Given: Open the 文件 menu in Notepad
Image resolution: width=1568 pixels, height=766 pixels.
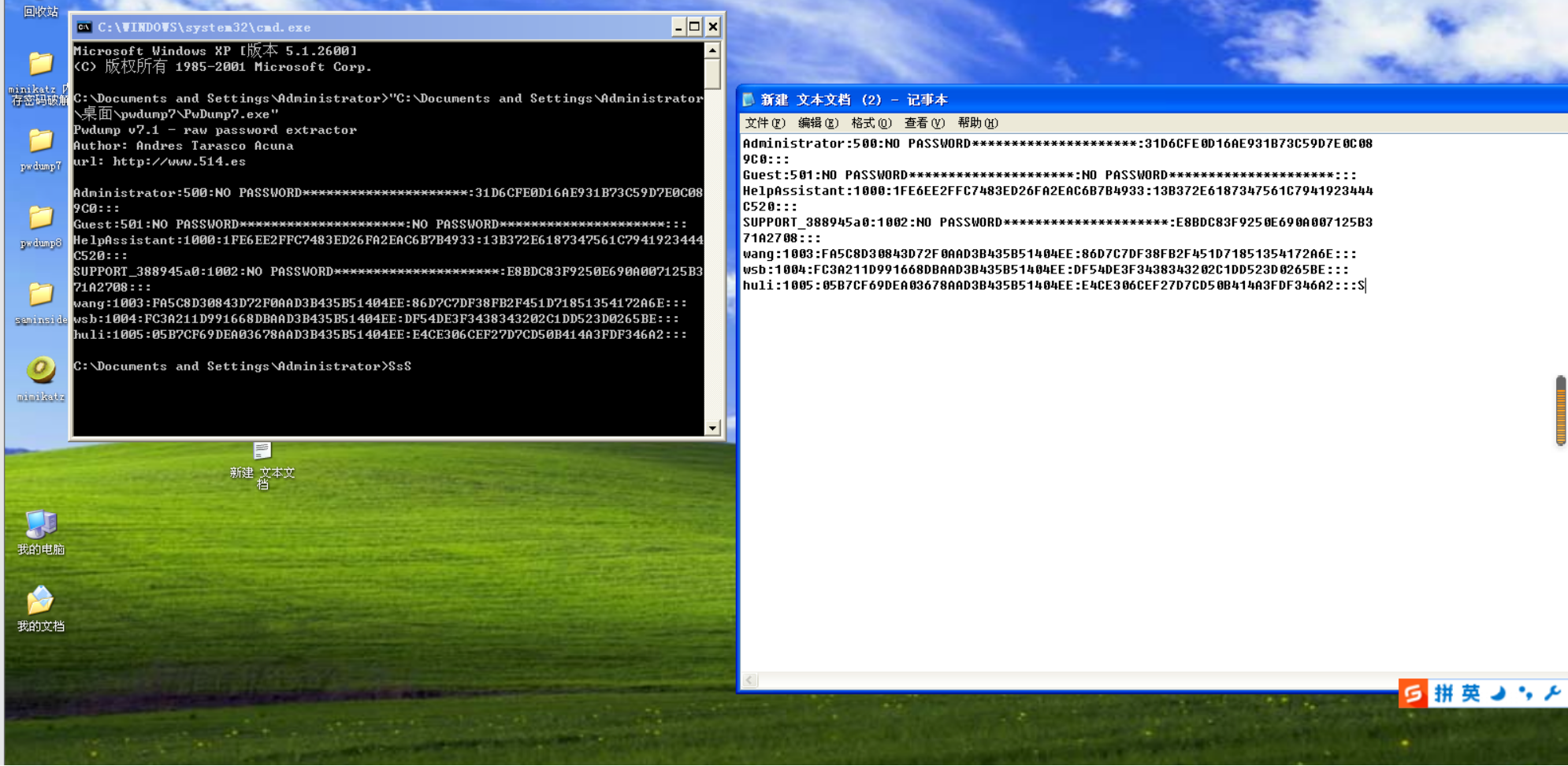Looking at the screenshot, I should [x=764, y=123].
